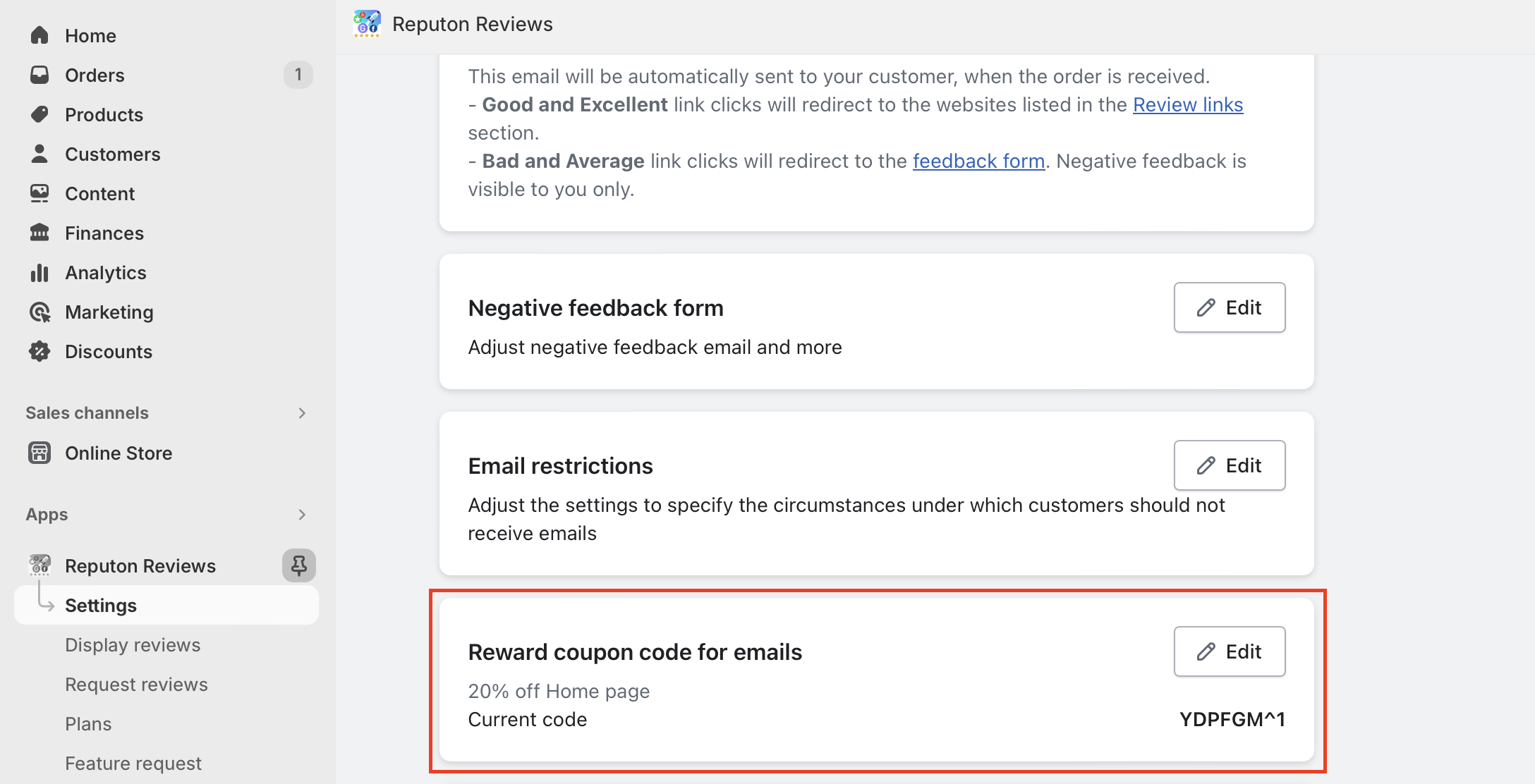Viewport: 1535px width, 784px height.
Task: Open the Review links hyperlink
Action: [1187, 104]
